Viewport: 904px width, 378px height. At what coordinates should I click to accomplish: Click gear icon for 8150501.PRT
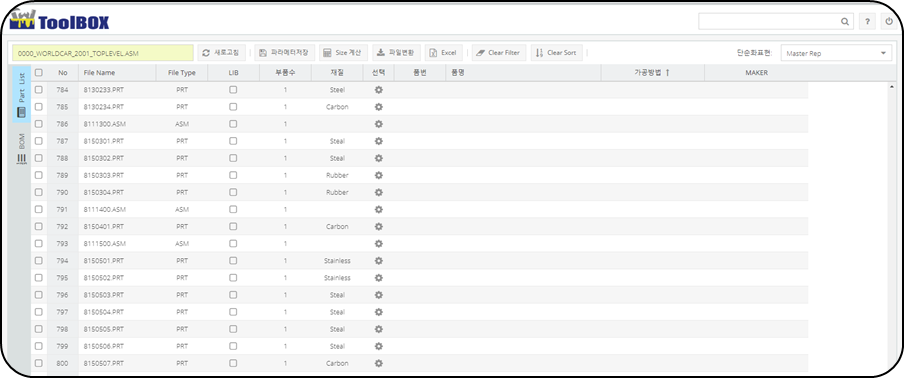click(x=379, y=260)
